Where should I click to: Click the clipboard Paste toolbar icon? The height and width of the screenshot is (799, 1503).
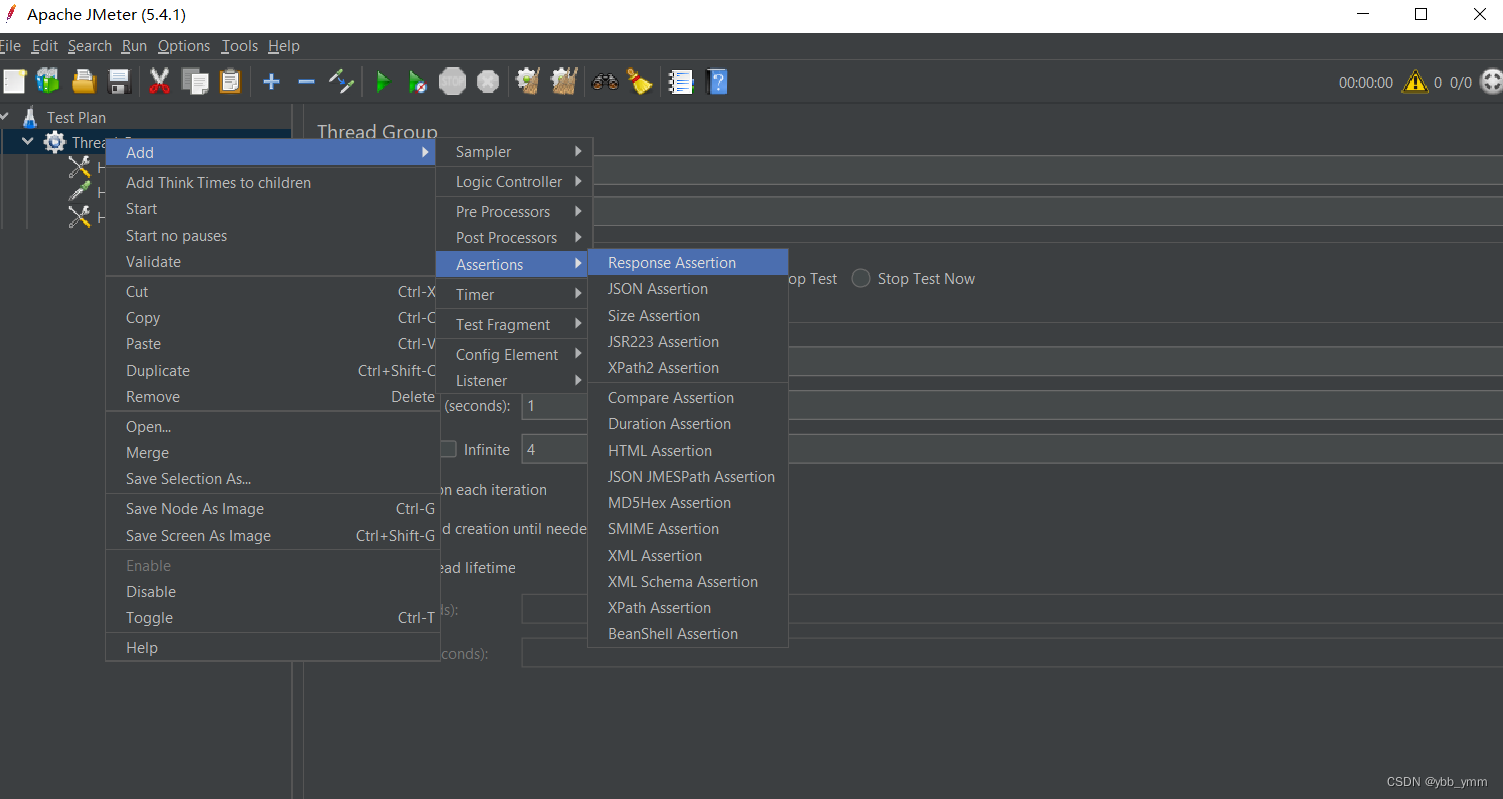tap(230, 81)
